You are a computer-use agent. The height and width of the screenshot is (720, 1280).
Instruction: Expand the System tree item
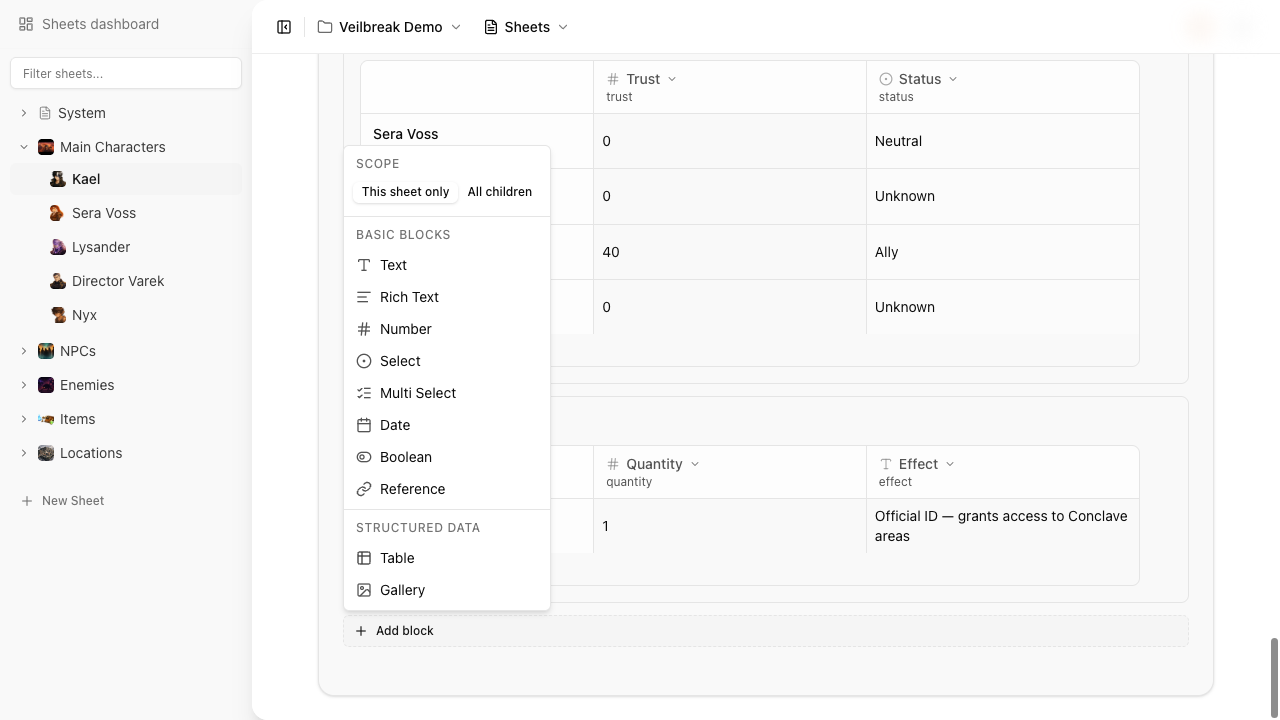click(x=24, y=113)
